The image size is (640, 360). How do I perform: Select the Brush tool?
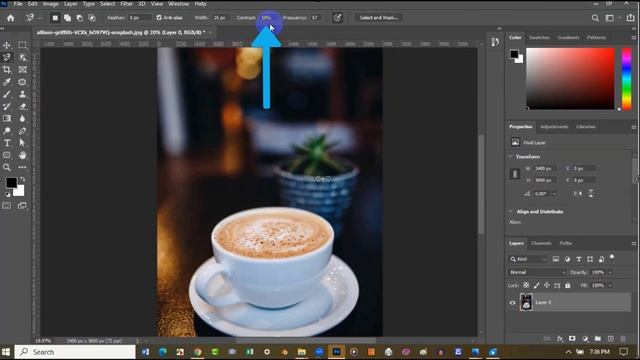pyautogui.click(x=7, y=94)
